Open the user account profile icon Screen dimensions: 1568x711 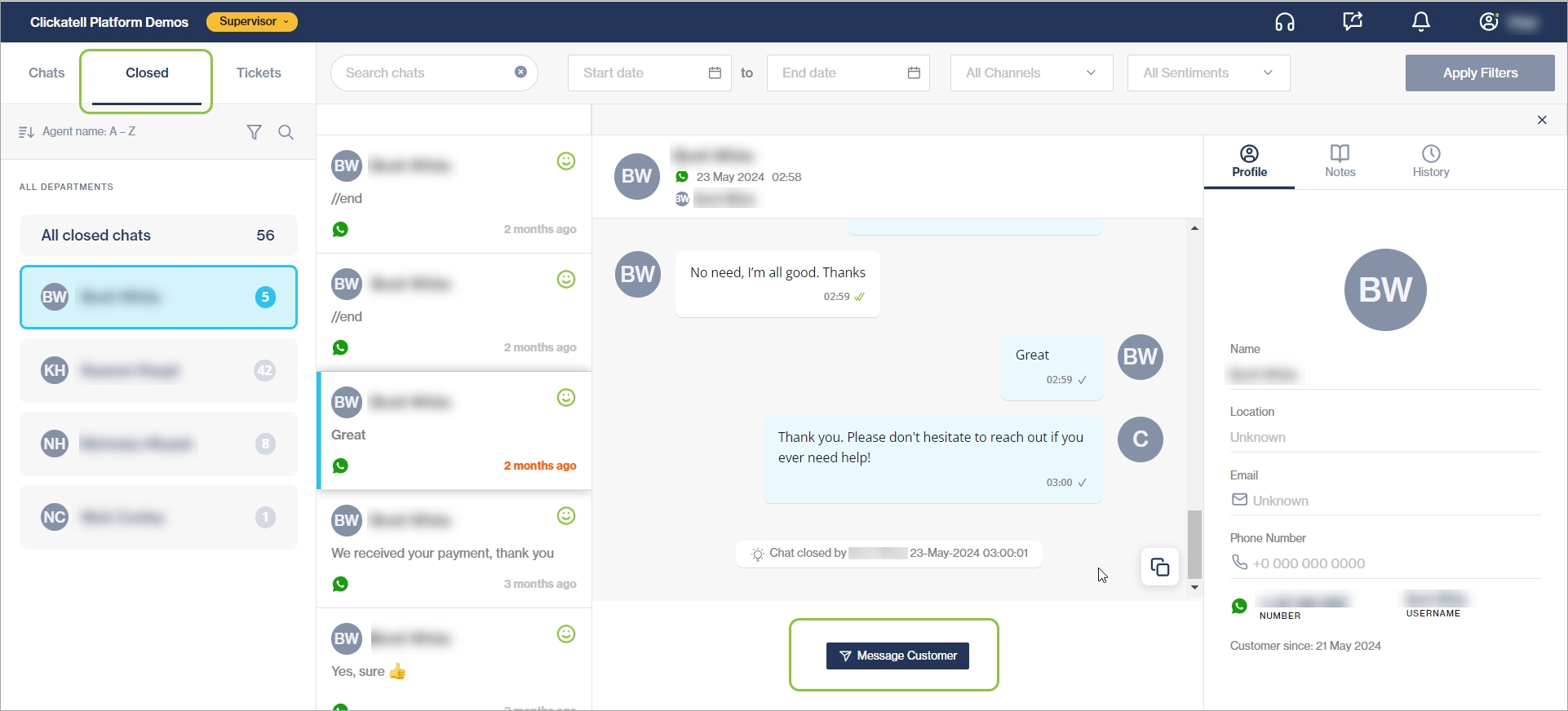tap(1489, 22)
